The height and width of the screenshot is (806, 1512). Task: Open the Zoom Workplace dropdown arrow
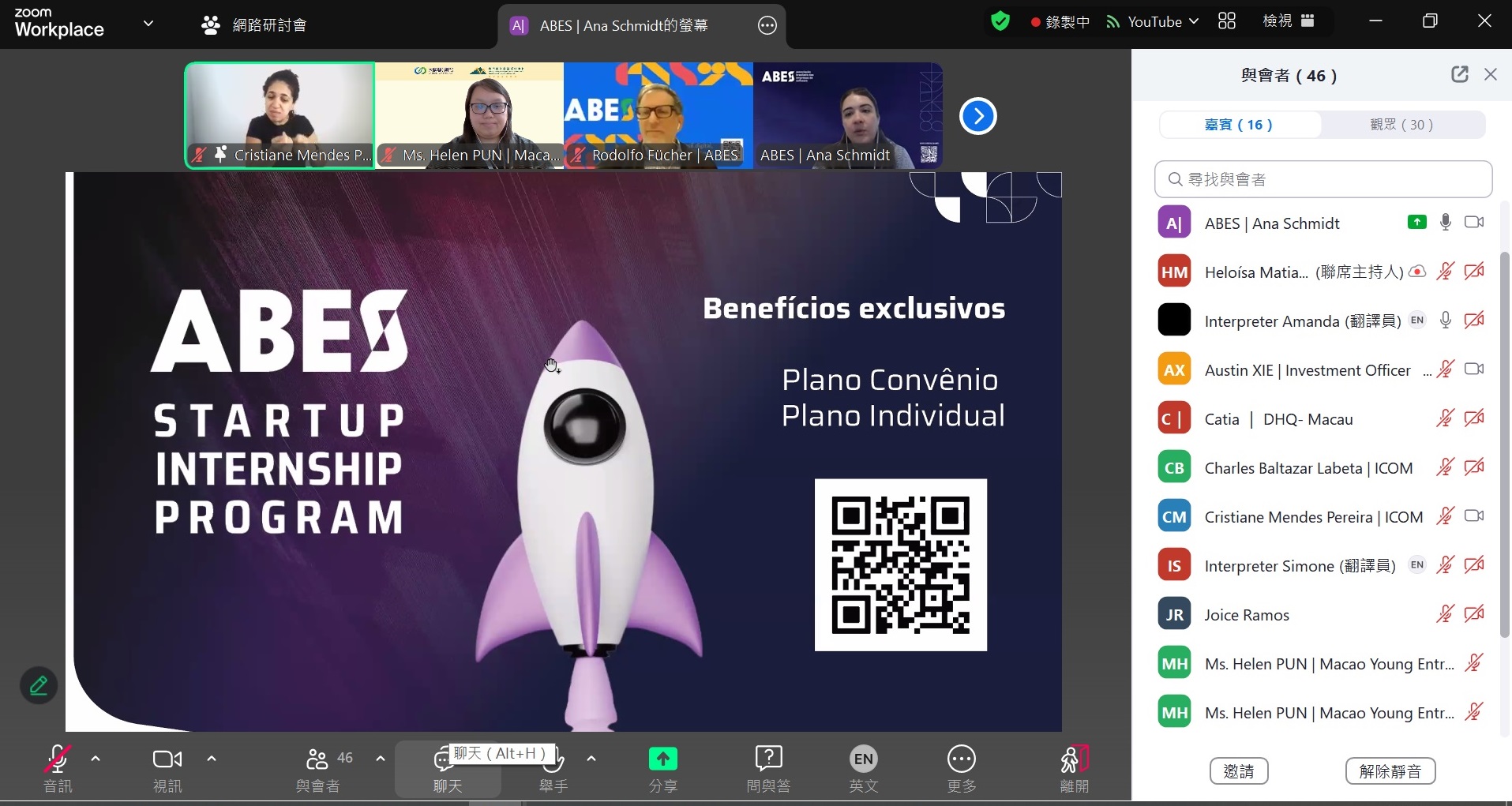(x=148, y=24)
